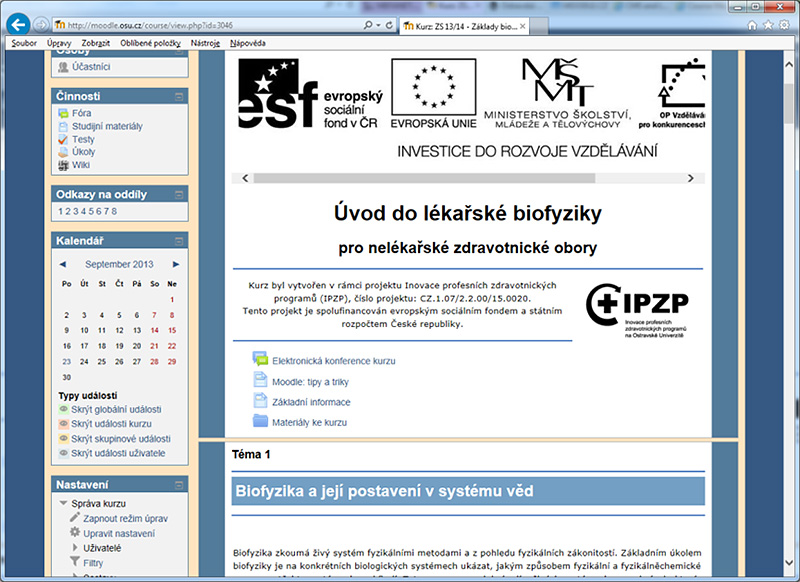Viewport: 800px width, 582px height.
Task: Open the Základní informace link
Action: tap(311, 402)
